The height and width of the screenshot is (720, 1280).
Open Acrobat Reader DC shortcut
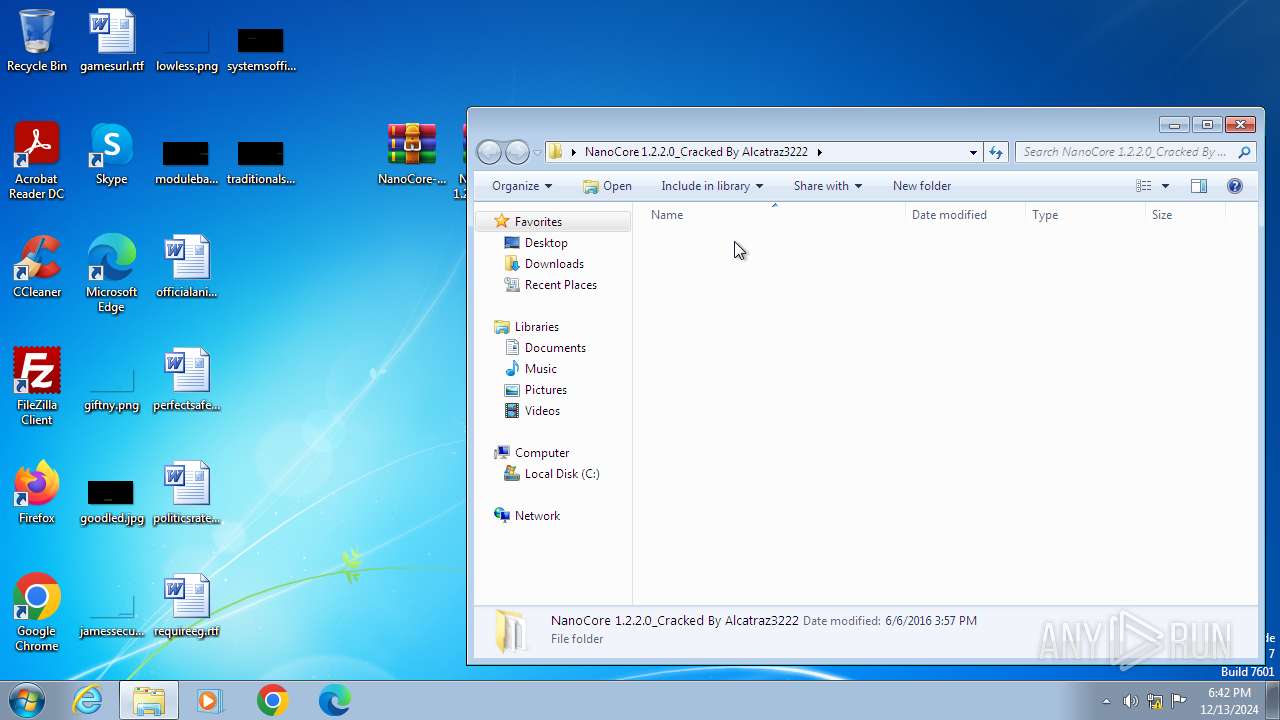pyautogui.click(x=37, y=160)
